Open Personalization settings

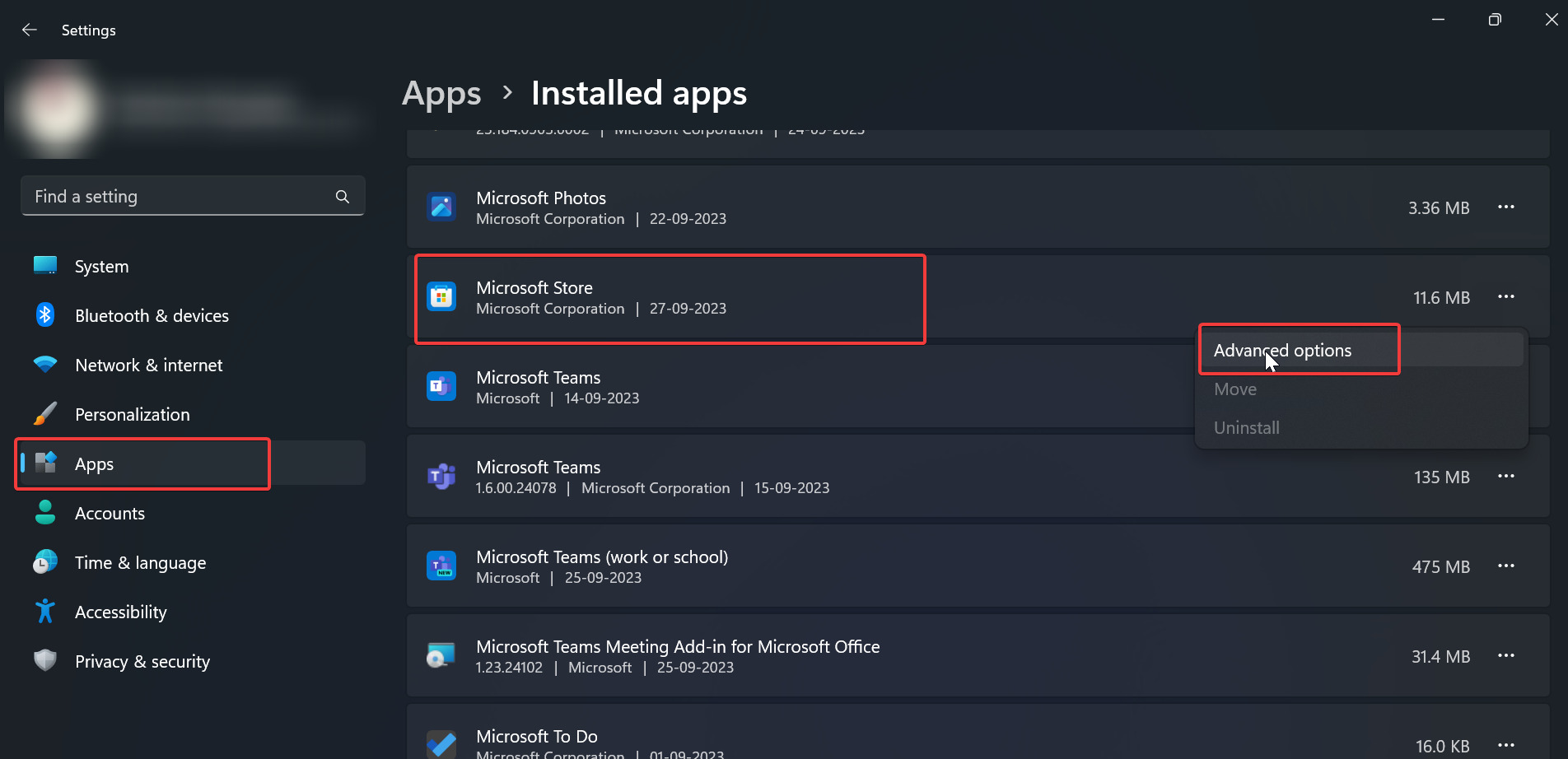click(x=193, y=414)
